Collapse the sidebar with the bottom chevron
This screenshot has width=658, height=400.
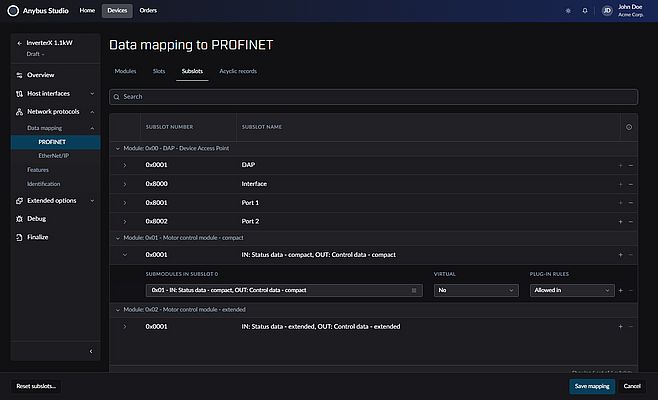[x=91, y=350]
